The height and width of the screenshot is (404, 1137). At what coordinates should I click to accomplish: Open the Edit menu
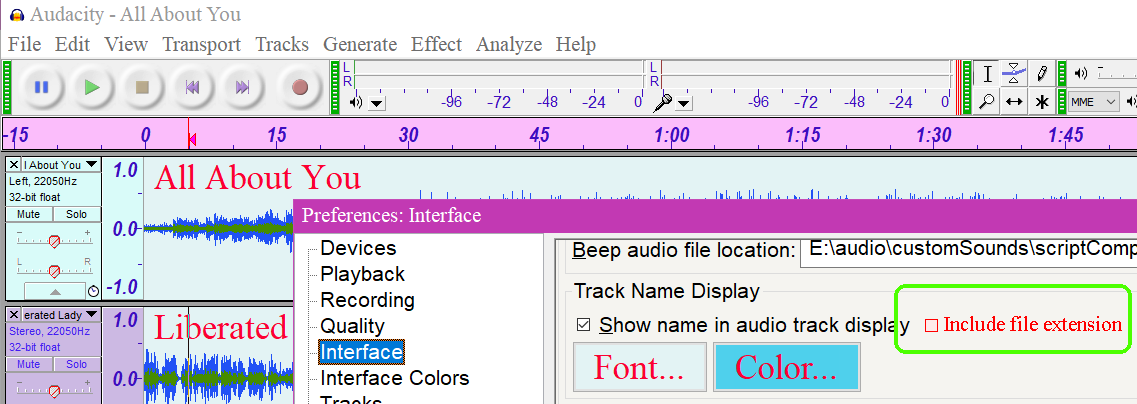coord(73,44)
